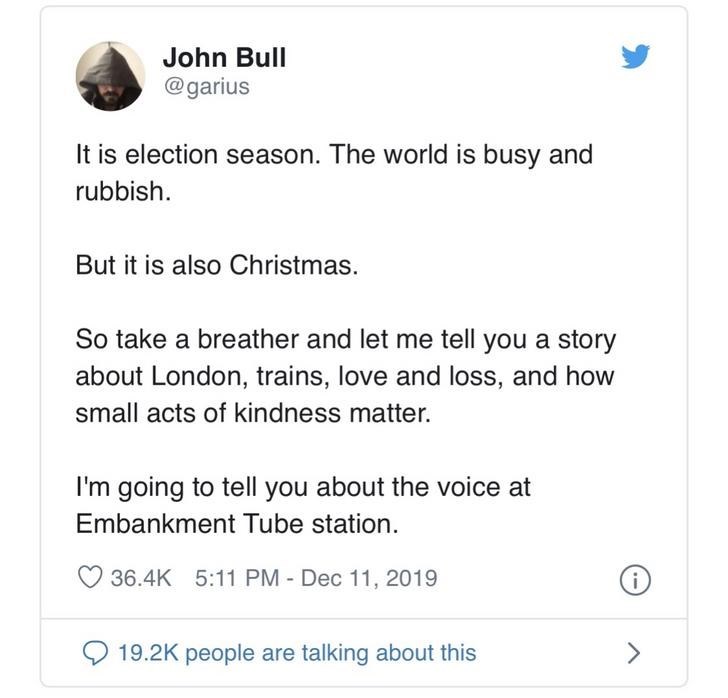Viewport: 728px width, 698px height.
Task: Click the word "rubbish" in the tweet
Action: pos(119,192)
